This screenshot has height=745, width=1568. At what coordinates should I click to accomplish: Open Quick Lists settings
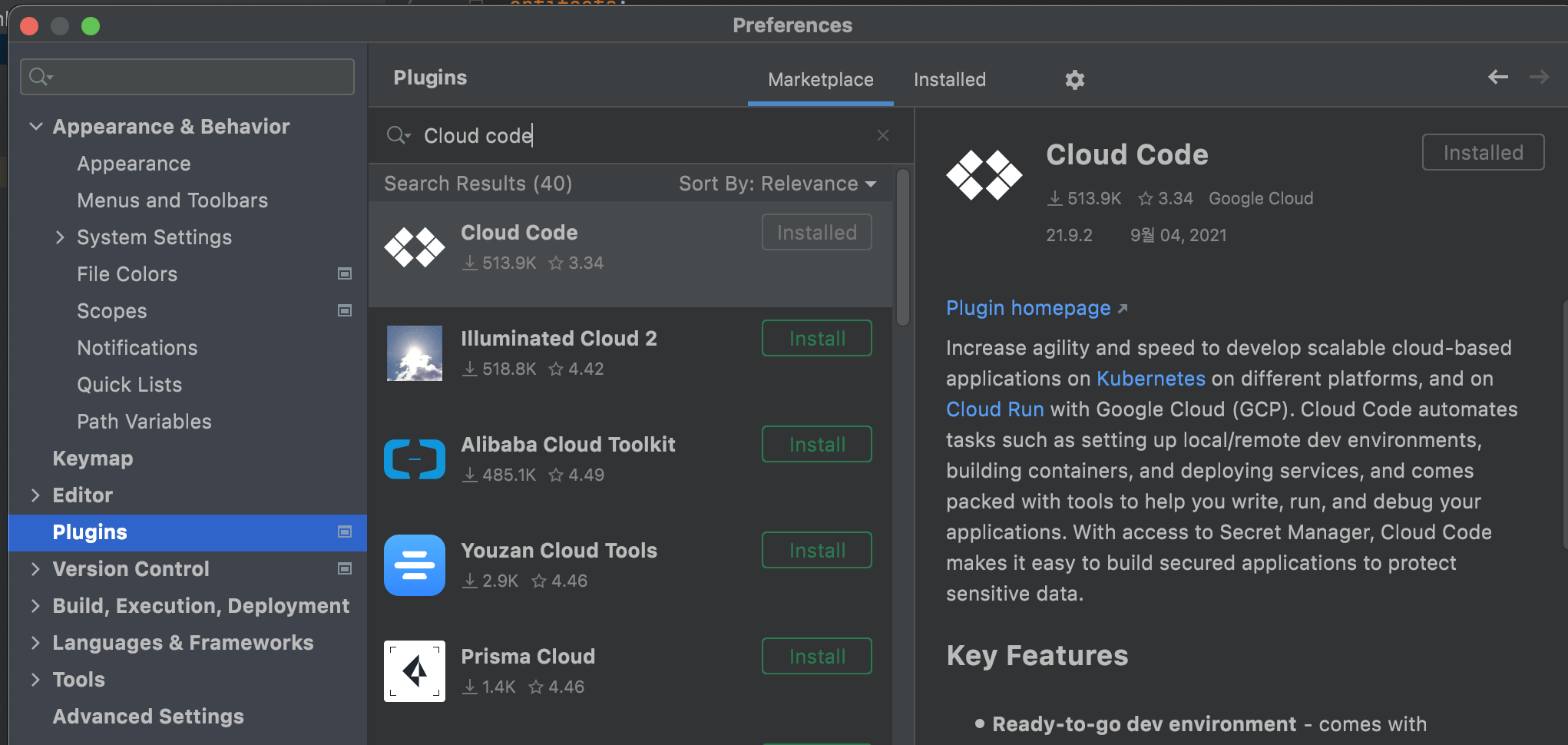[x=129, y=385]
